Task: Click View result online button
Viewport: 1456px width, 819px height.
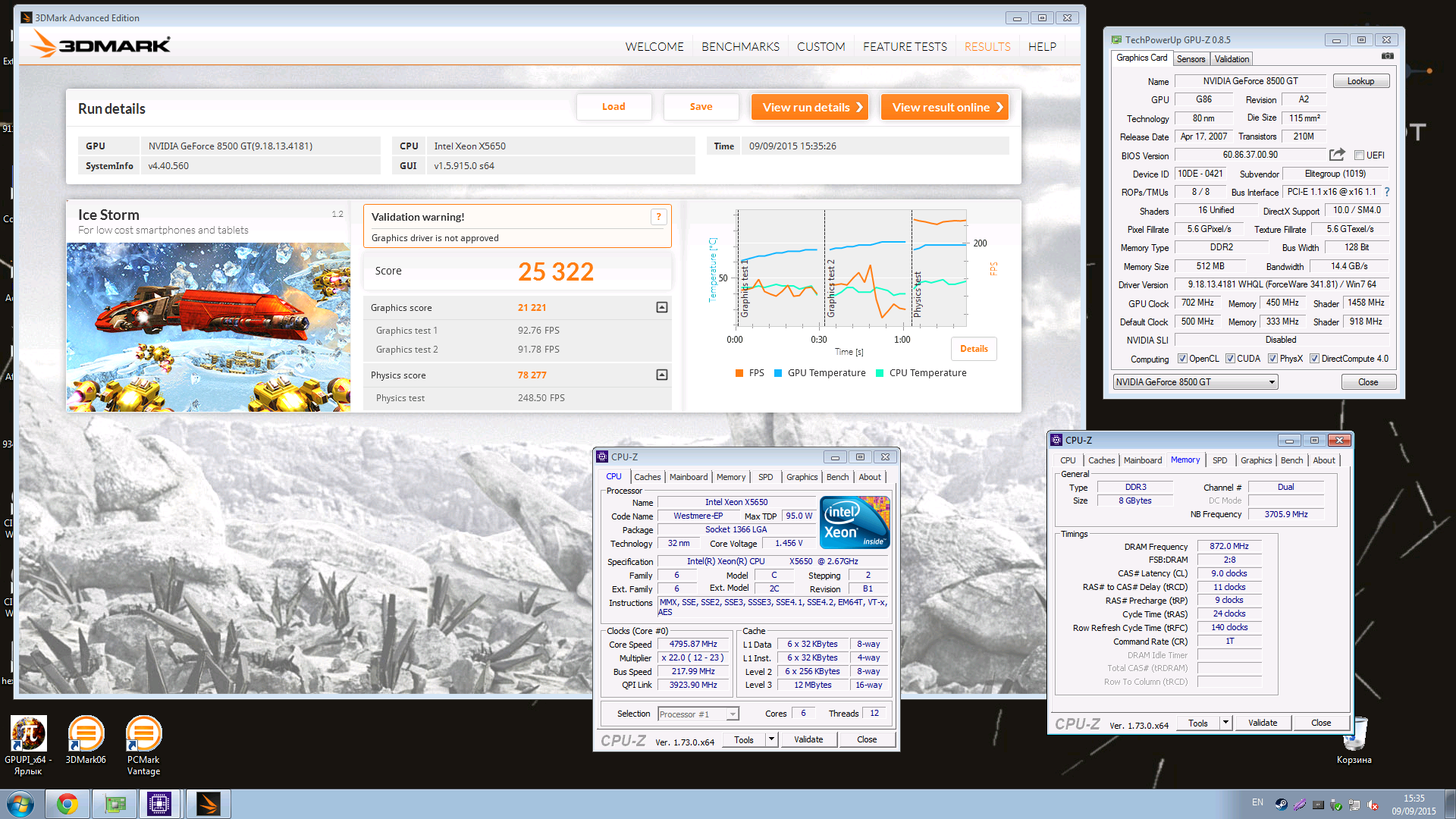Action: click(945, 107)
